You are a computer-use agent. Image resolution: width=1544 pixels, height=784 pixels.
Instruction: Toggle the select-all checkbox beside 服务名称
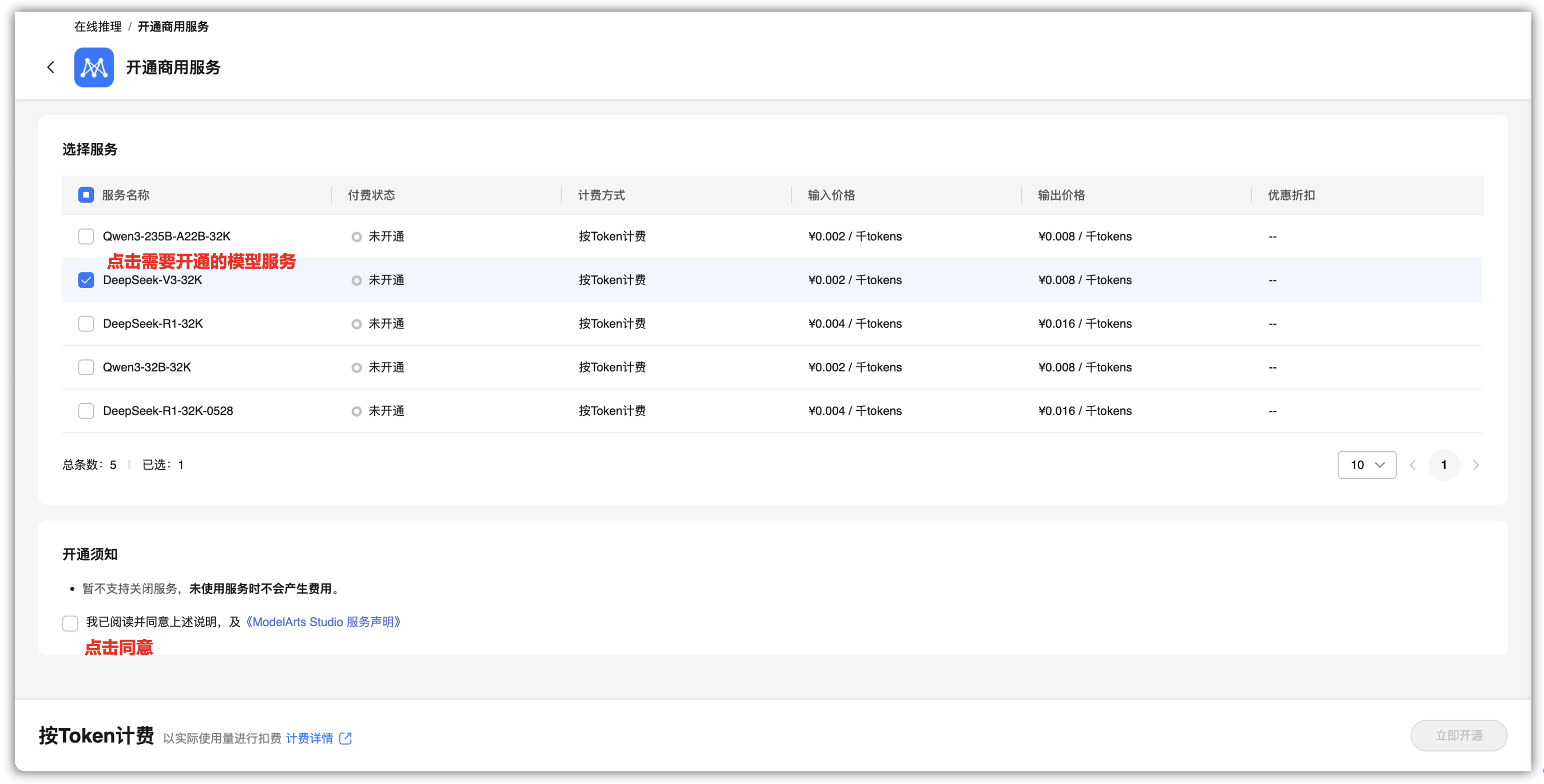(86, 195)
